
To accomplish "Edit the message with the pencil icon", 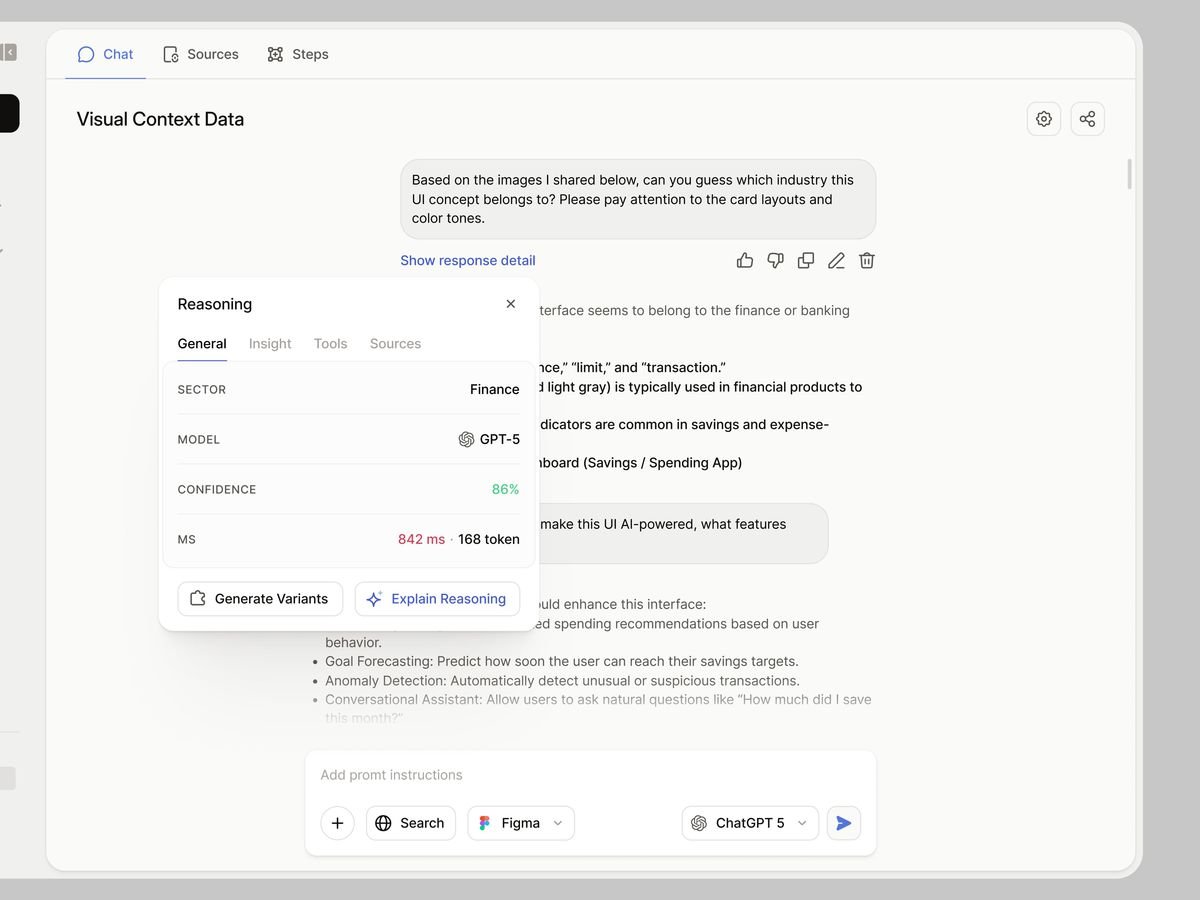I will pos(836,260).
